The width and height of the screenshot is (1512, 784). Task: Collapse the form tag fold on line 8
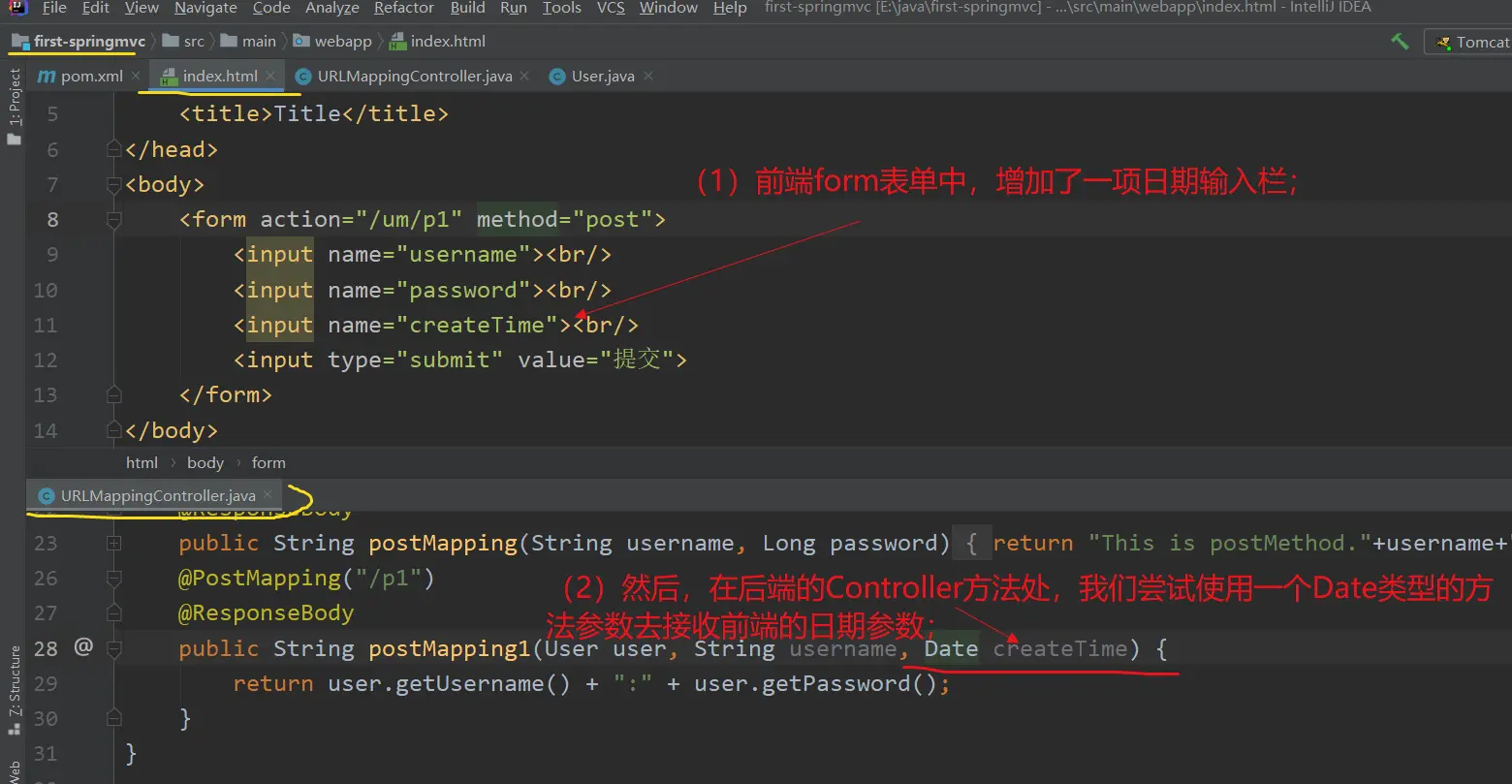click(x=114, y=220)
